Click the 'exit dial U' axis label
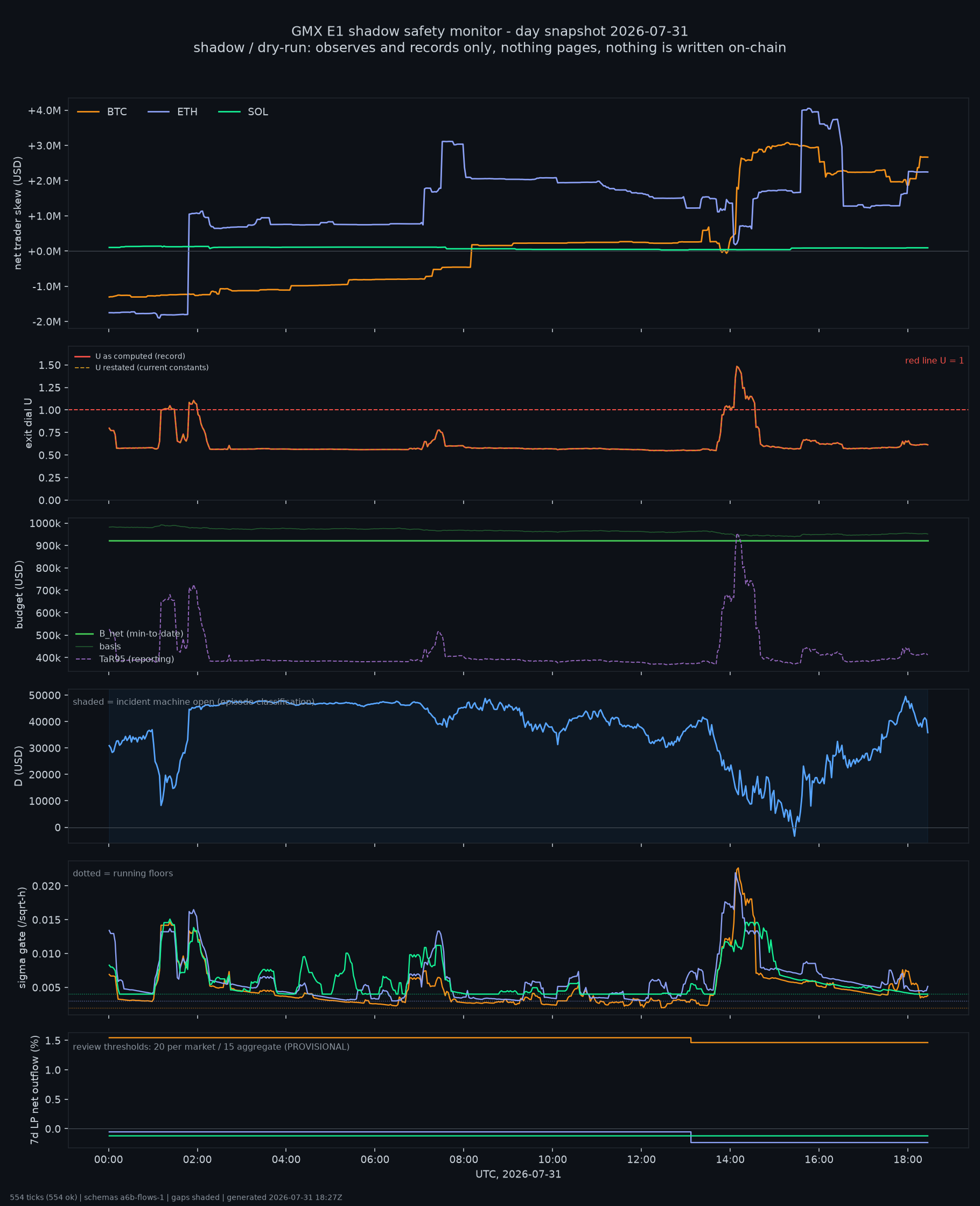Image resolution: width=980 pixels, height=1206 pixels. [x=28, y=423]
